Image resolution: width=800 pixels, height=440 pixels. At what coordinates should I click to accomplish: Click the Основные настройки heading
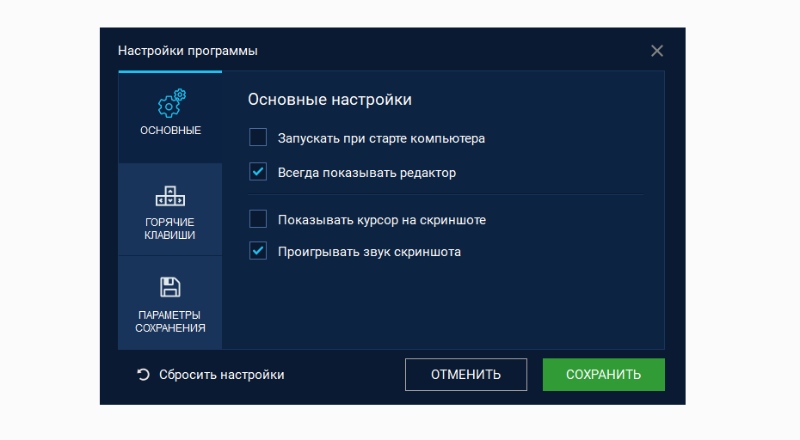(330, 100)
